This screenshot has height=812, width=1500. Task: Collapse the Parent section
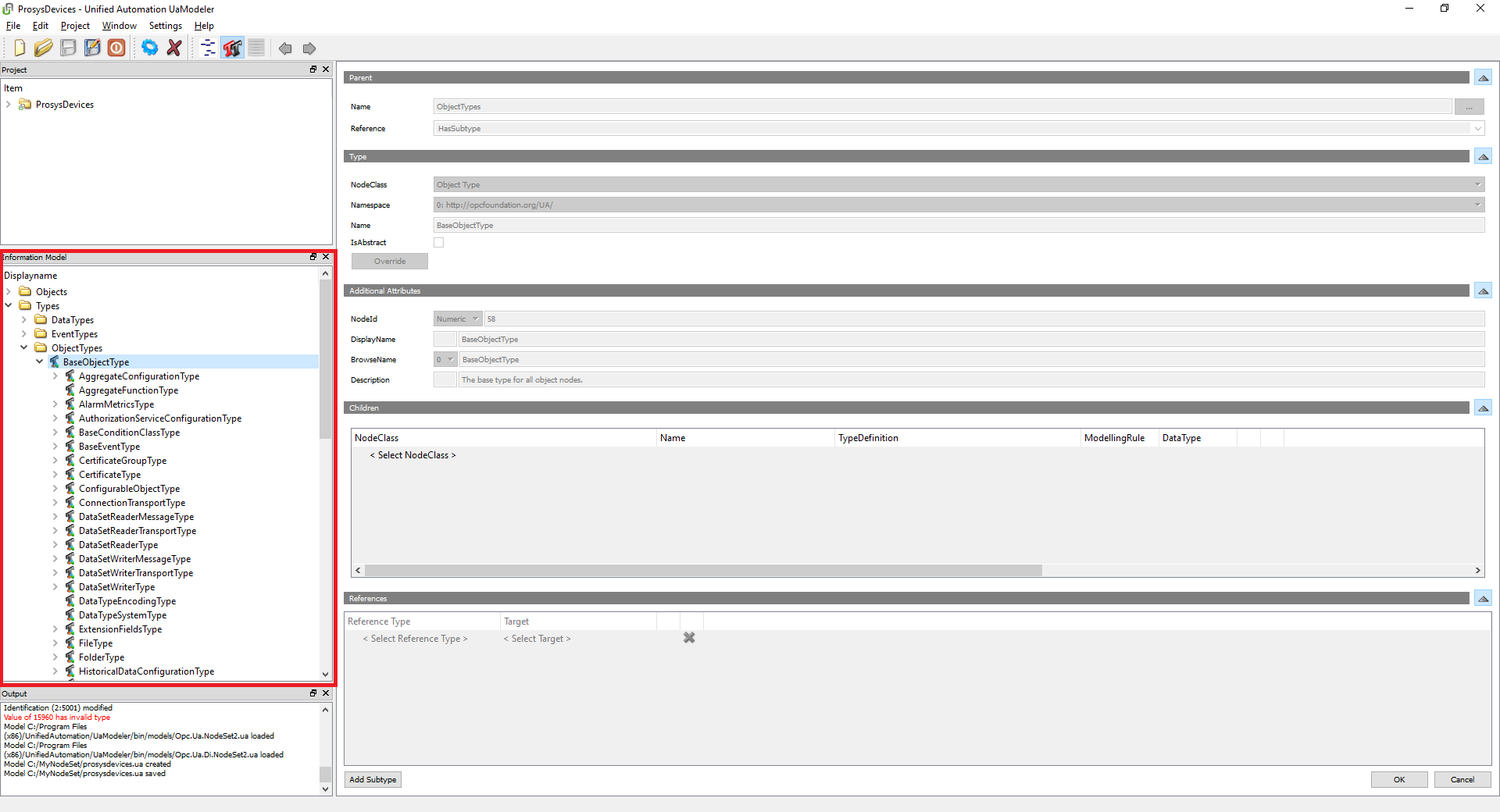click(1483, 78)
